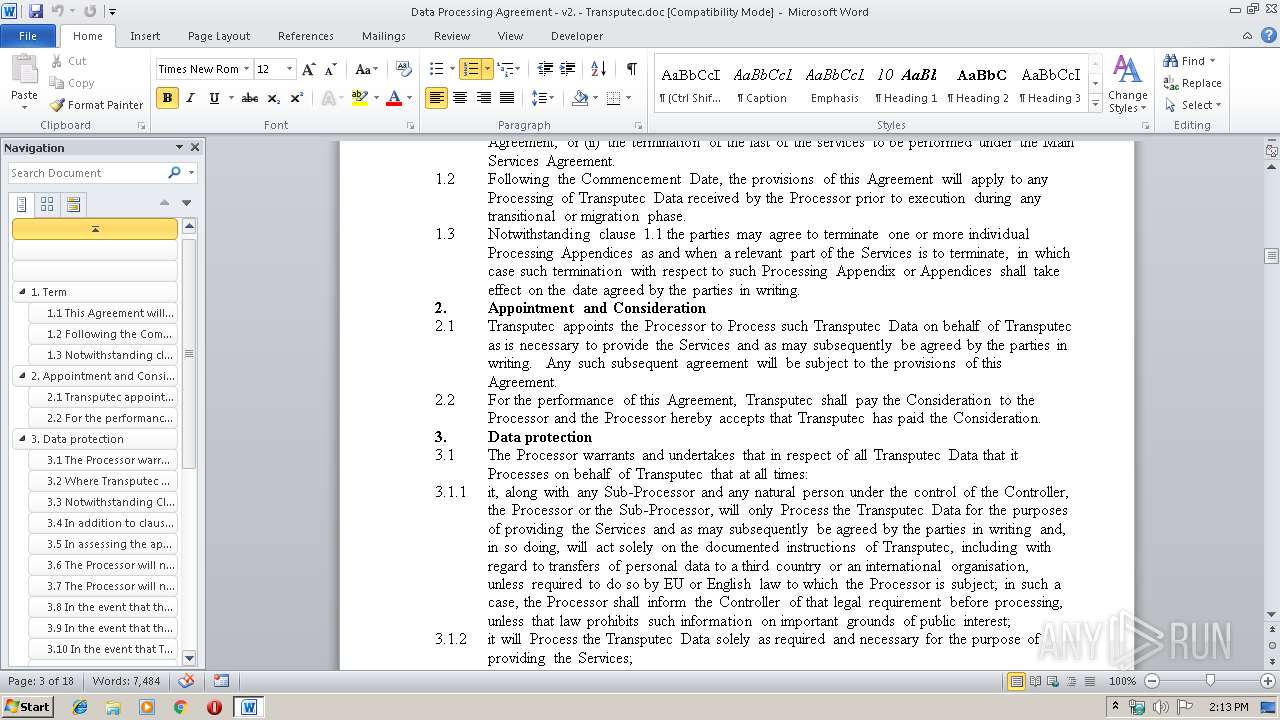Apply strikethrough formatting
1280x720 pixels.
point(250,98)
